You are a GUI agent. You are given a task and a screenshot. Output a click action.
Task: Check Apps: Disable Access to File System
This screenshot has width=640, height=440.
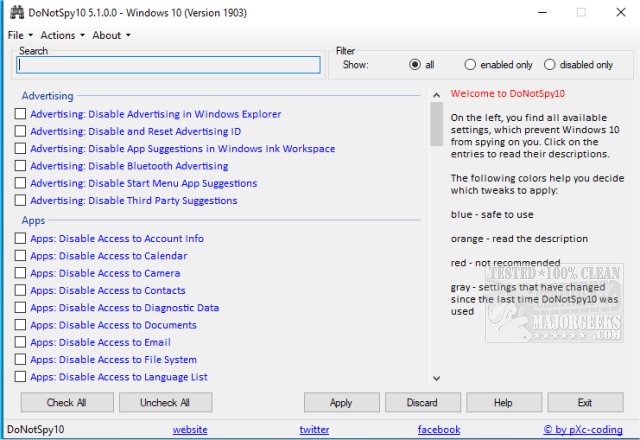[x=20, y=359]
